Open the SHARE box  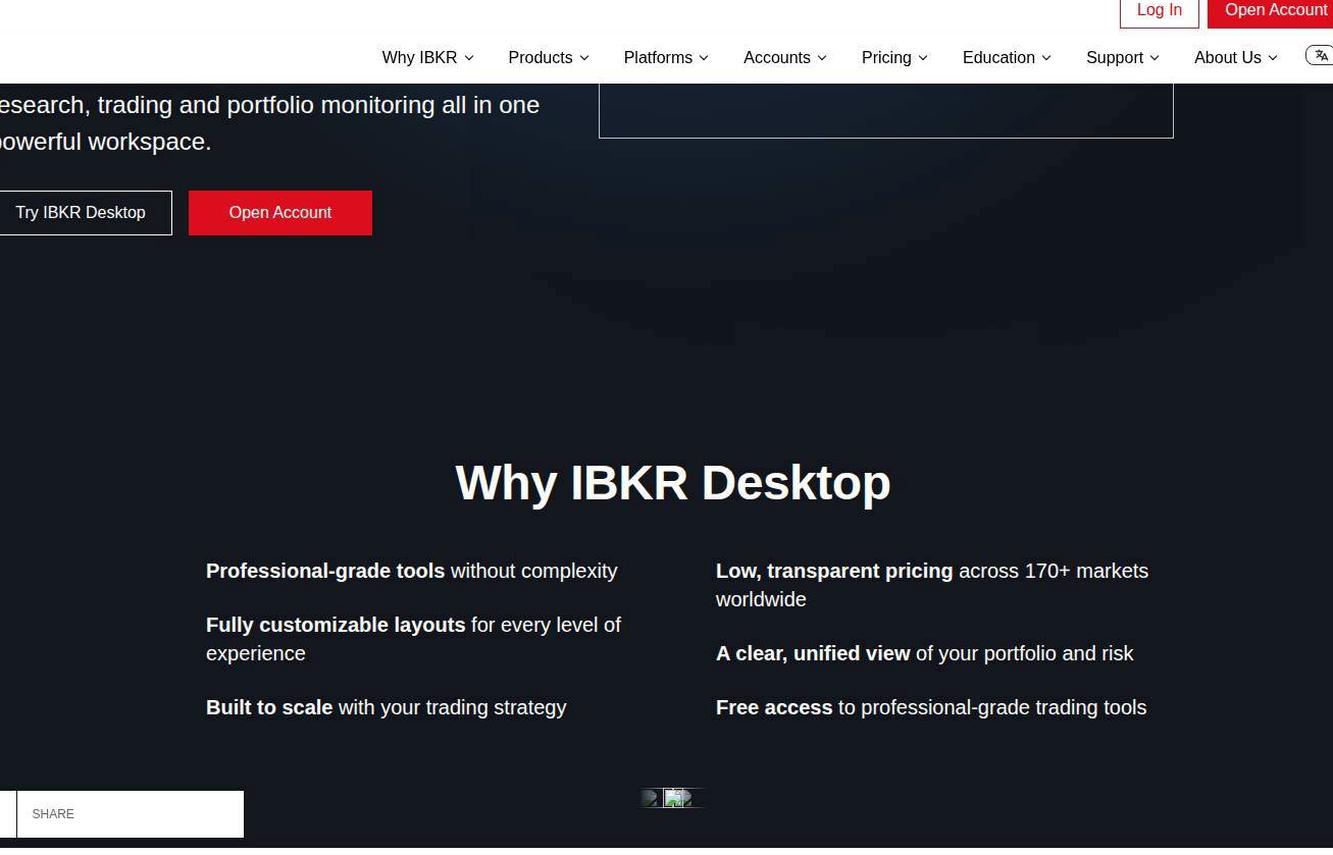point(130,814)
